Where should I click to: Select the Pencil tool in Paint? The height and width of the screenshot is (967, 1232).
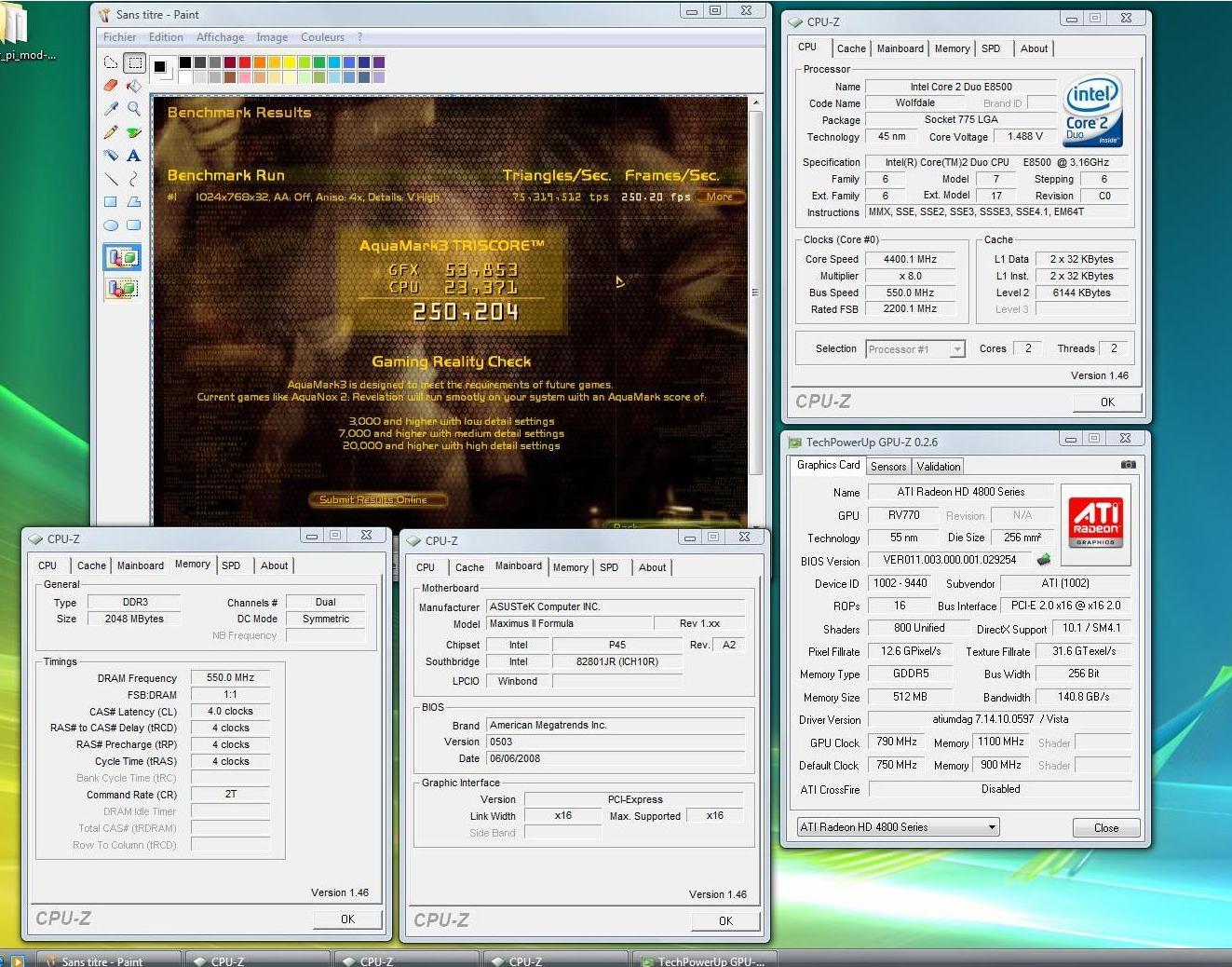111,132
